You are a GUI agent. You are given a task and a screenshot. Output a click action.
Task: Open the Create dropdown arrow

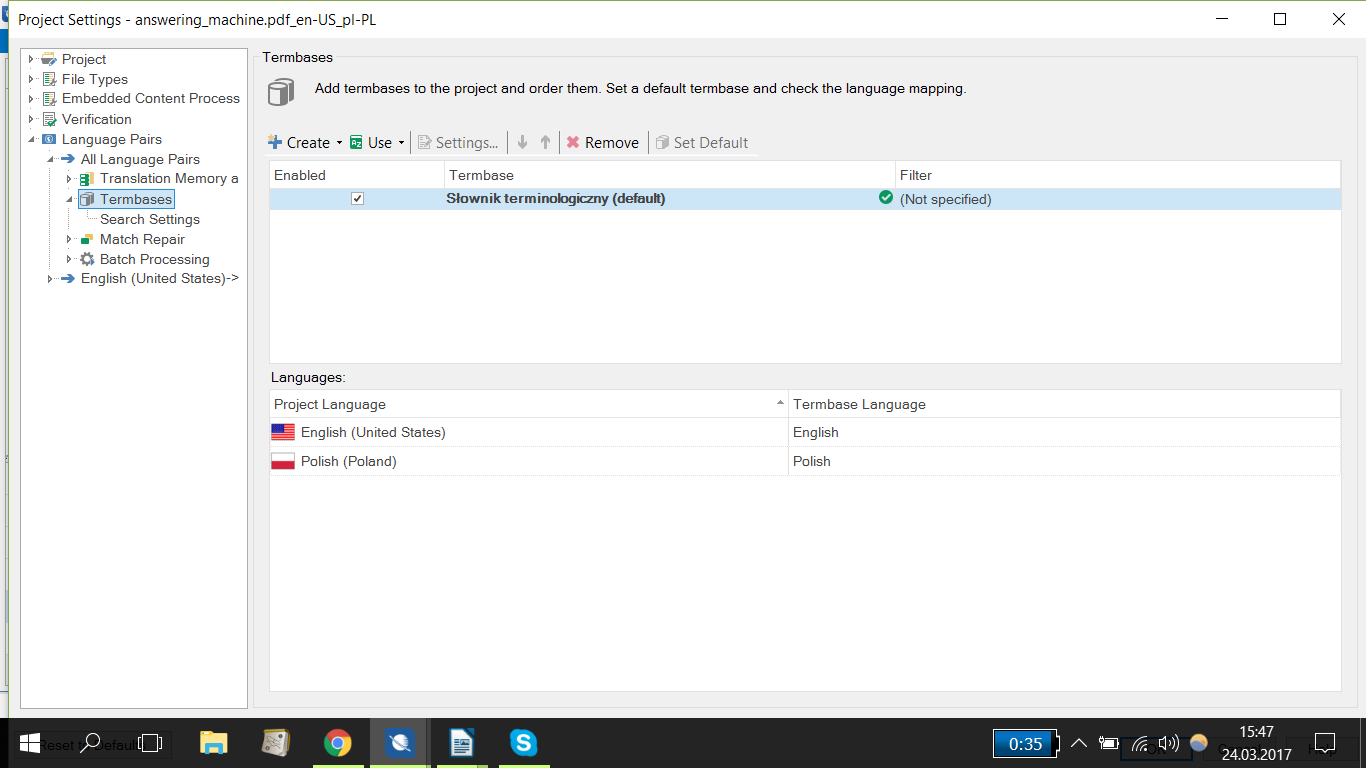tap(339, 143)
